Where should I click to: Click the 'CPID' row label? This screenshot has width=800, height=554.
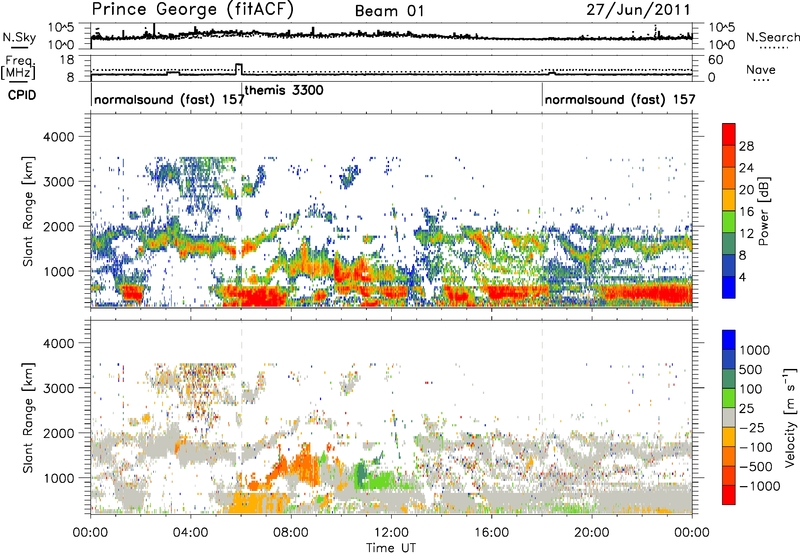click(x=22, y=95)
